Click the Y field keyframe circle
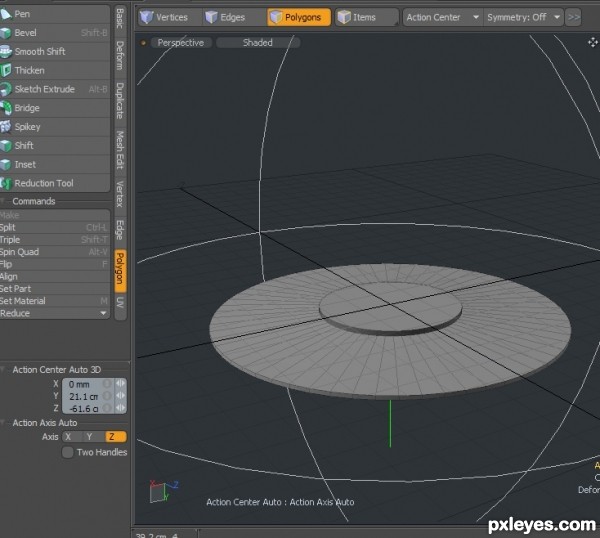Image resolution: width=600 pixels, height=538 pixels. coord(108,396)
